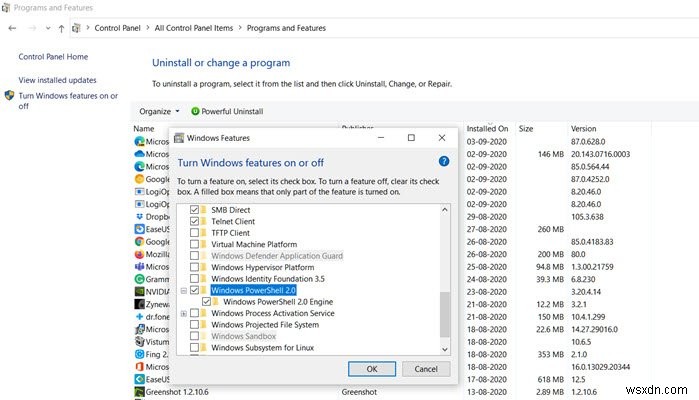Select Windows Defender Application Guard item
Screen dimensions: 699x400
pyautogui.click(x=277, y=256)
